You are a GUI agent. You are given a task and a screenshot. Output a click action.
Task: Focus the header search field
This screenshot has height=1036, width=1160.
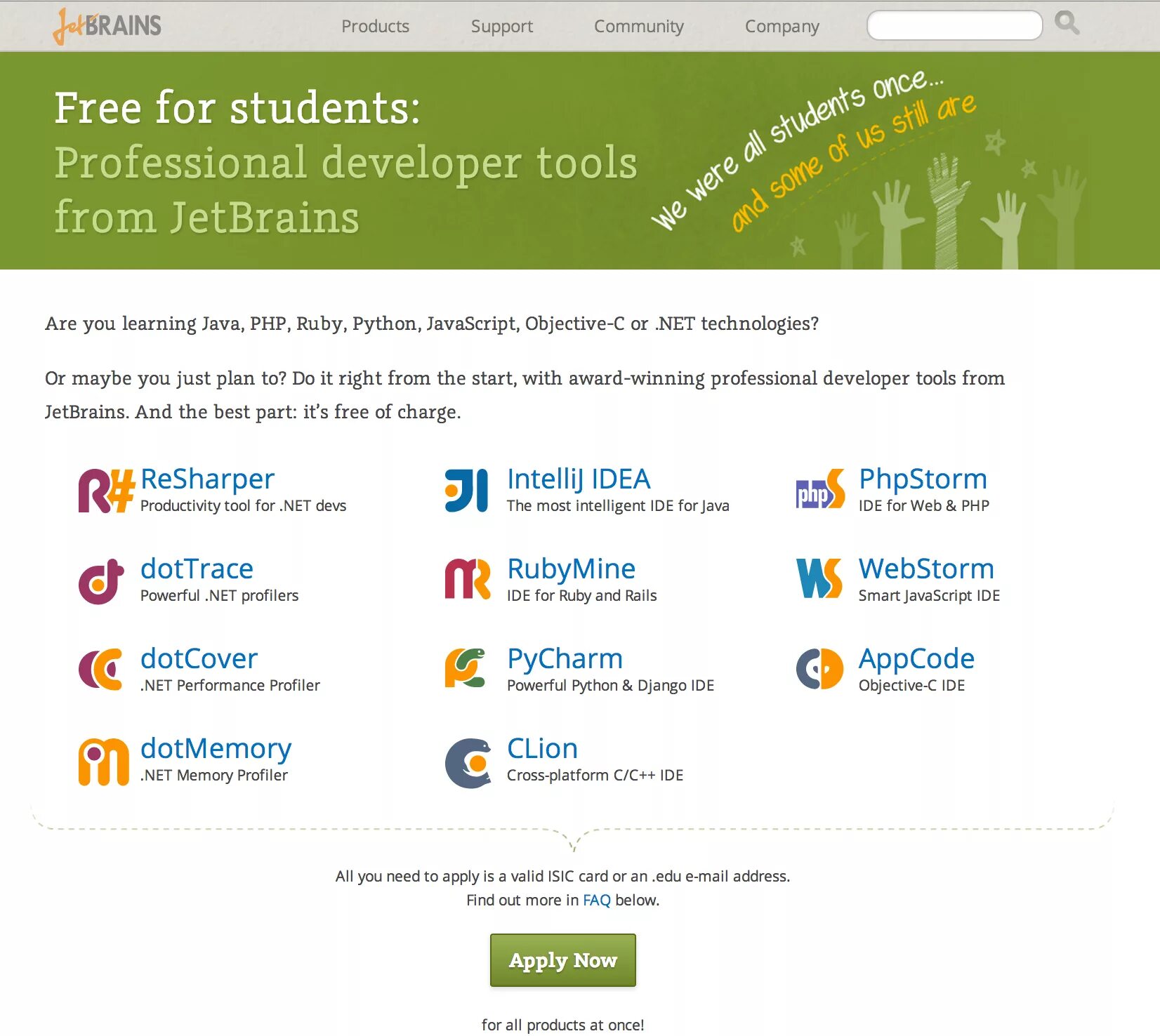pos(955,25)
